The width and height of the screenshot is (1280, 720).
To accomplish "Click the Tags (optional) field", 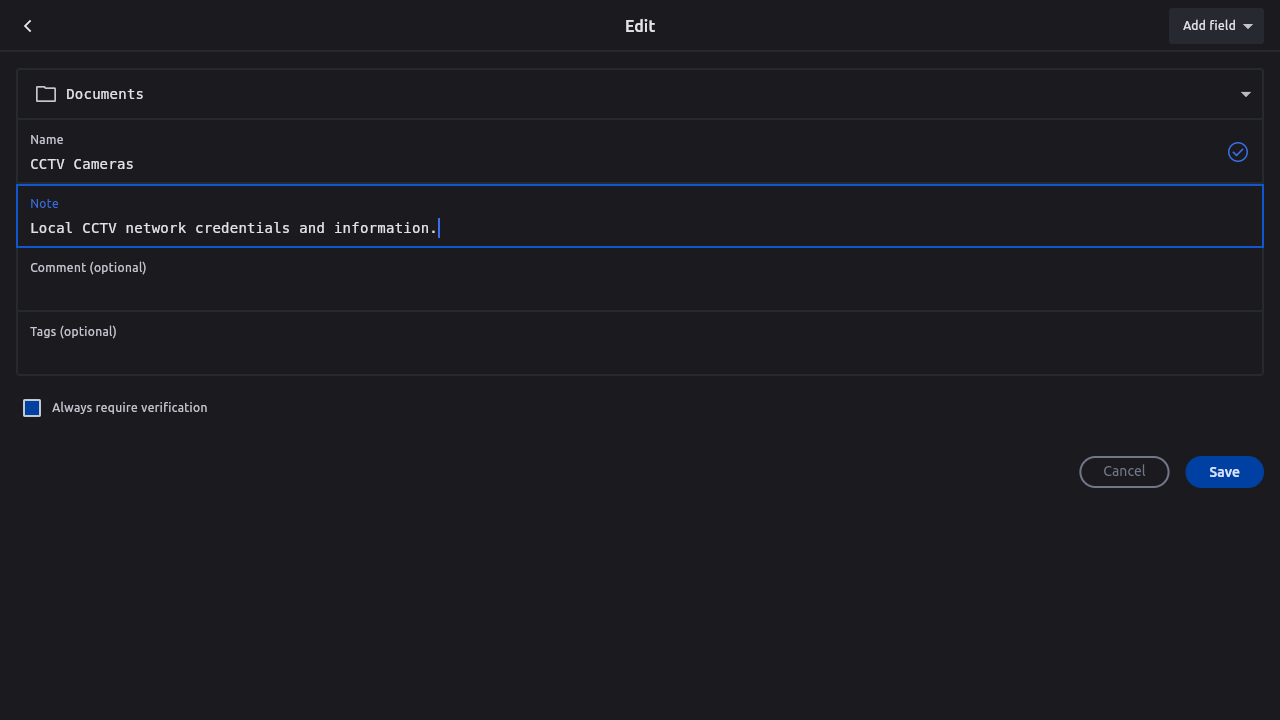I will tap(640, 354).
